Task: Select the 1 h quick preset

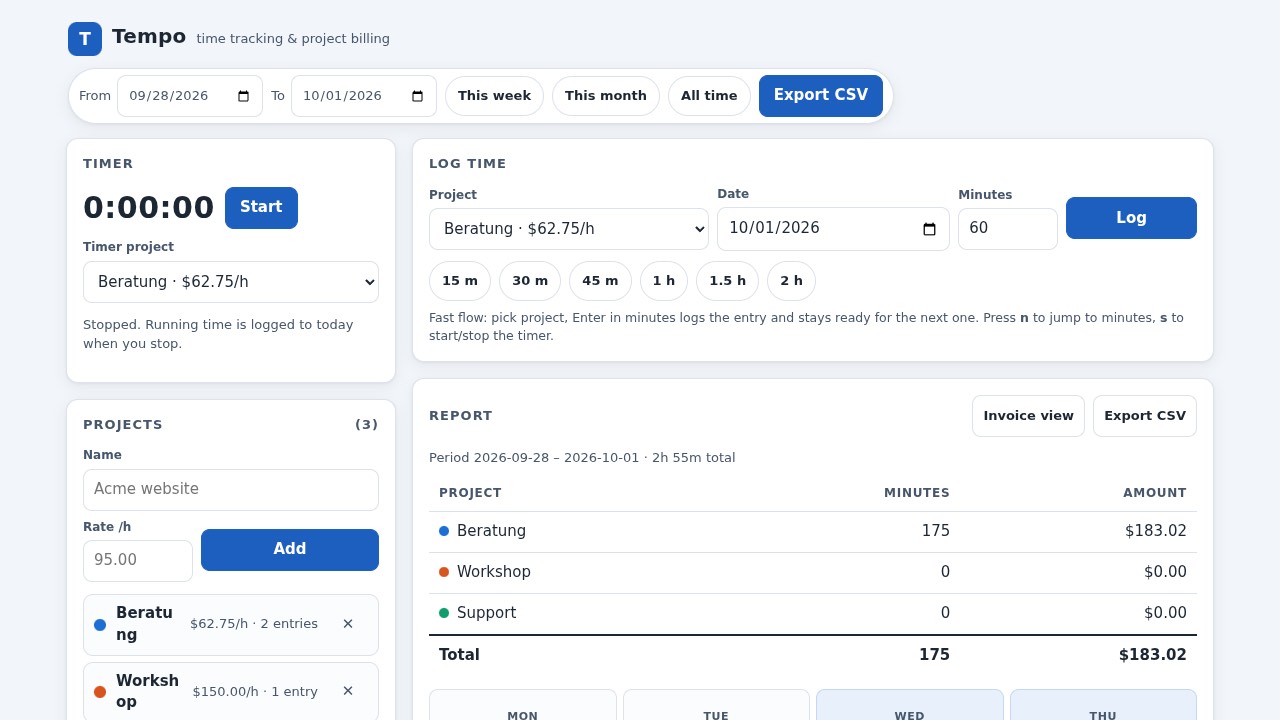Action: pyautogui.click(x=664, y=281)
